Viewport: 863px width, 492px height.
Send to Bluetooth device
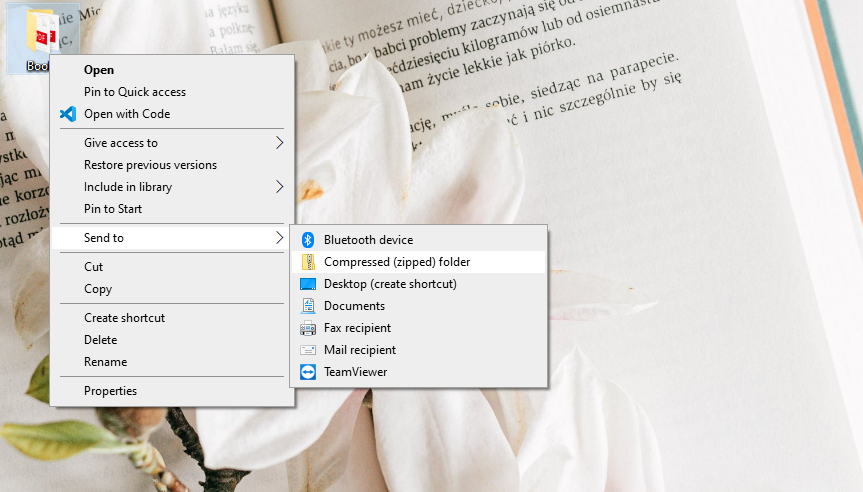[x=419, y=240]
